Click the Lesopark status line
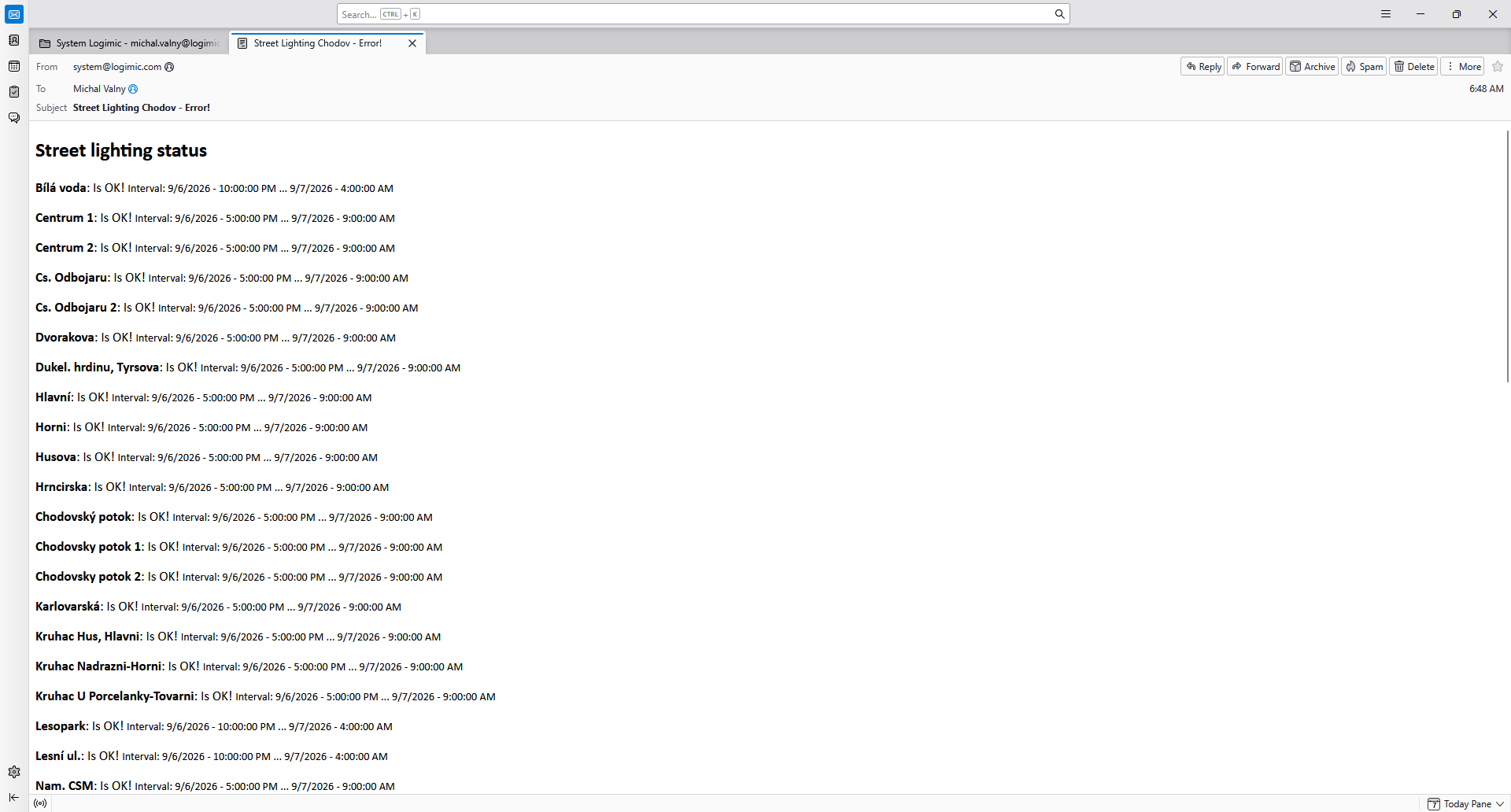This screenshot has height=812, width=1511. (x=214, y=726)
